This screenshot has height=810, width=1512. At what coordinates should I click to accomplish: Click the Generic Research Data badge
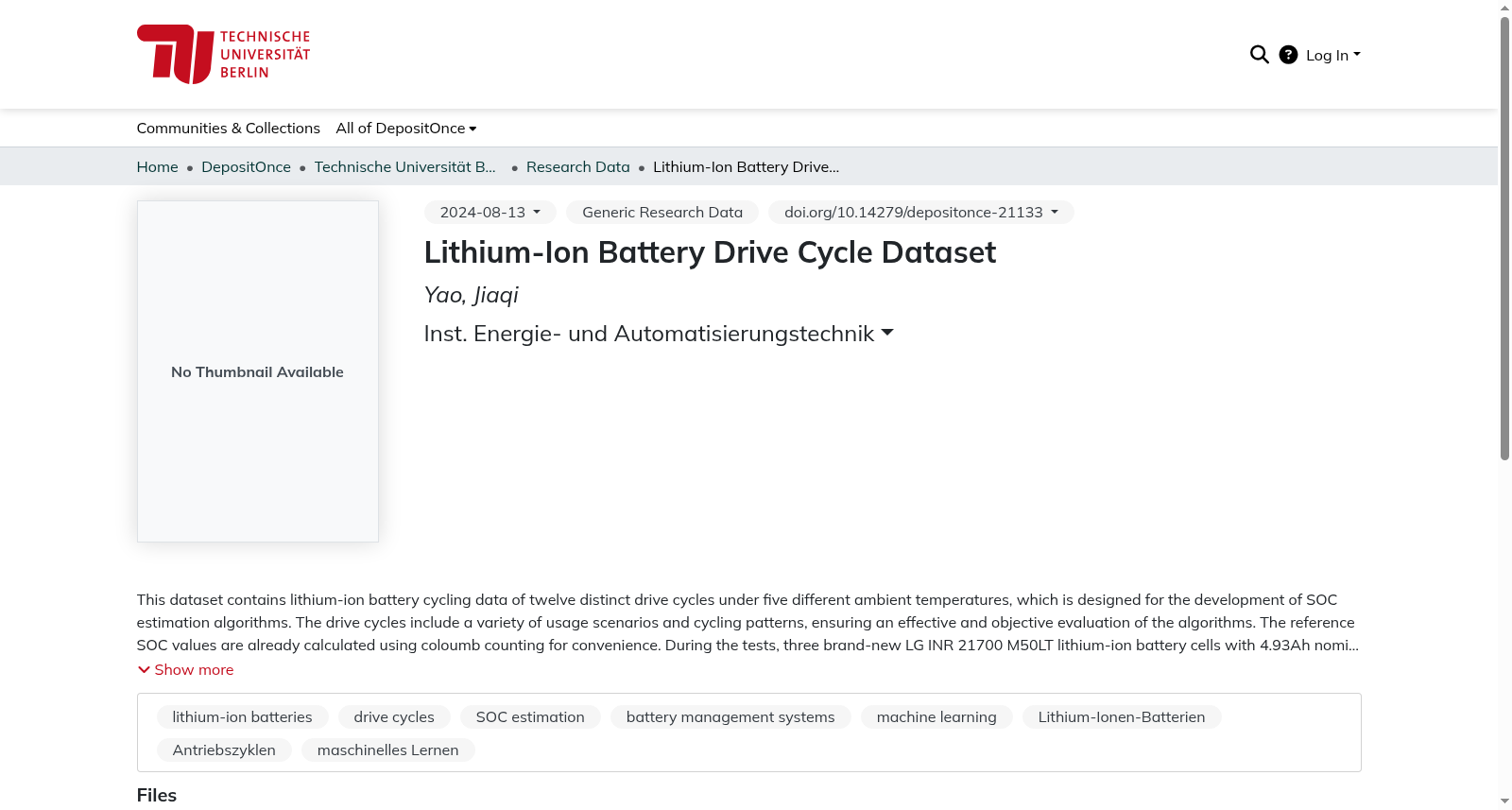(x=662, y=213)
